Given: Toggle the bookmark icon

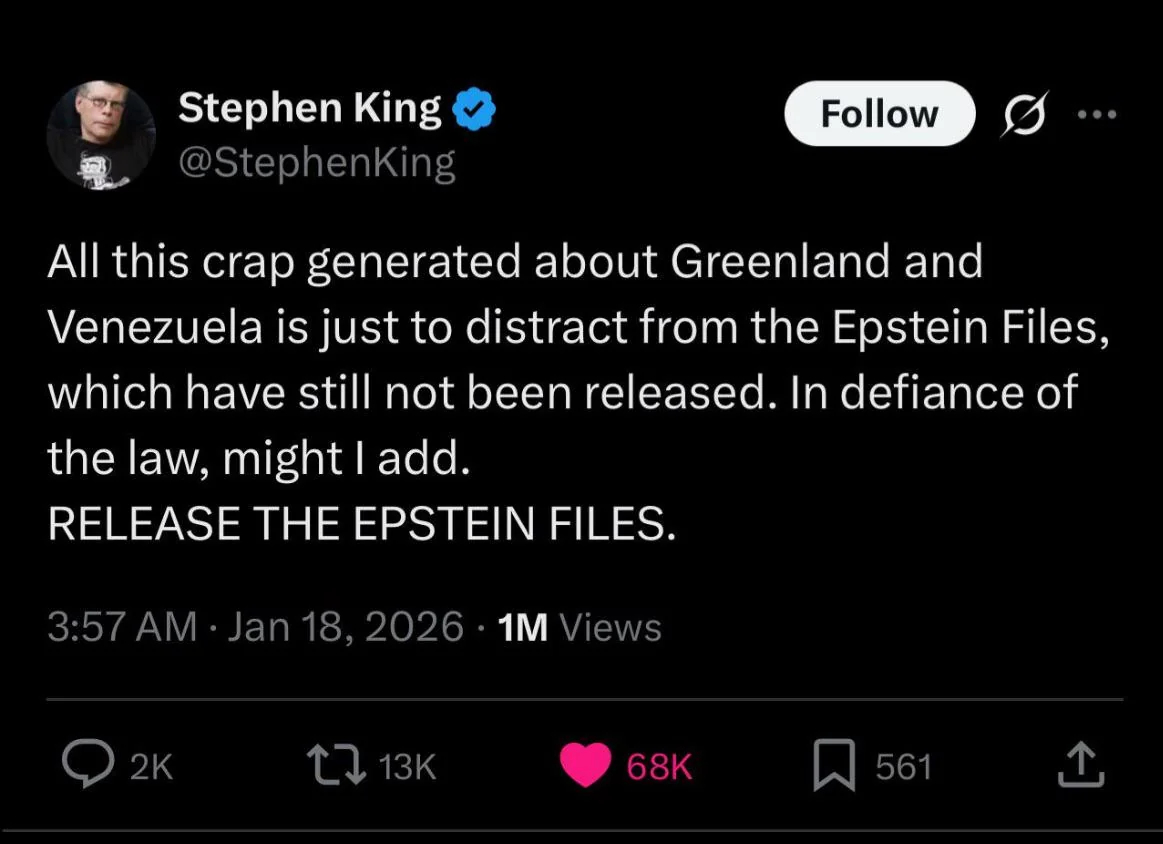Looking at the screenshot, I should (833, 767).
